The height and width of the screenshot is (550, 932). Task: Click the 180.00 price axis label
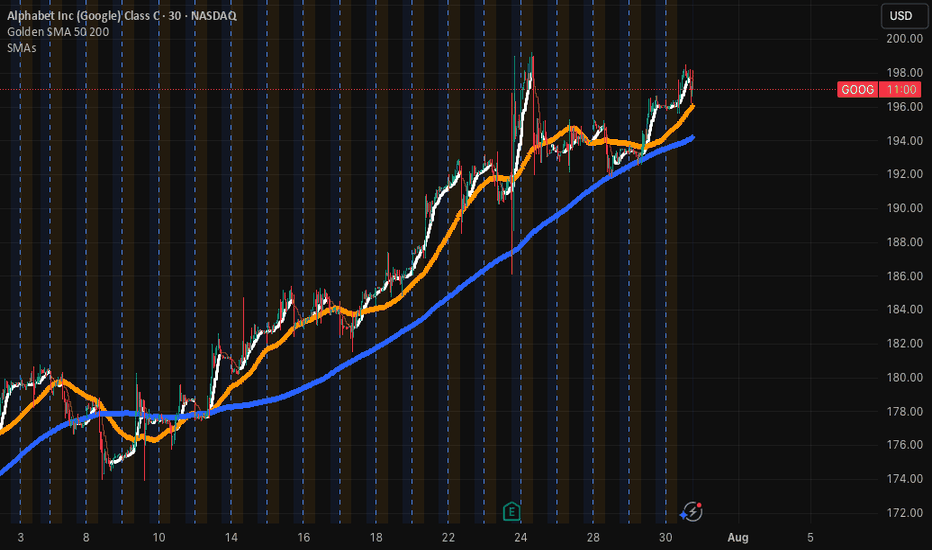(904, 377)
